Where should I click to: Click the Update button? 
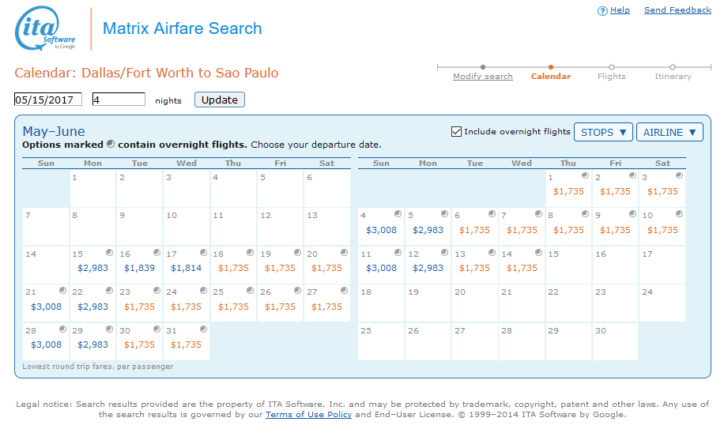click(x=220, y=100)
